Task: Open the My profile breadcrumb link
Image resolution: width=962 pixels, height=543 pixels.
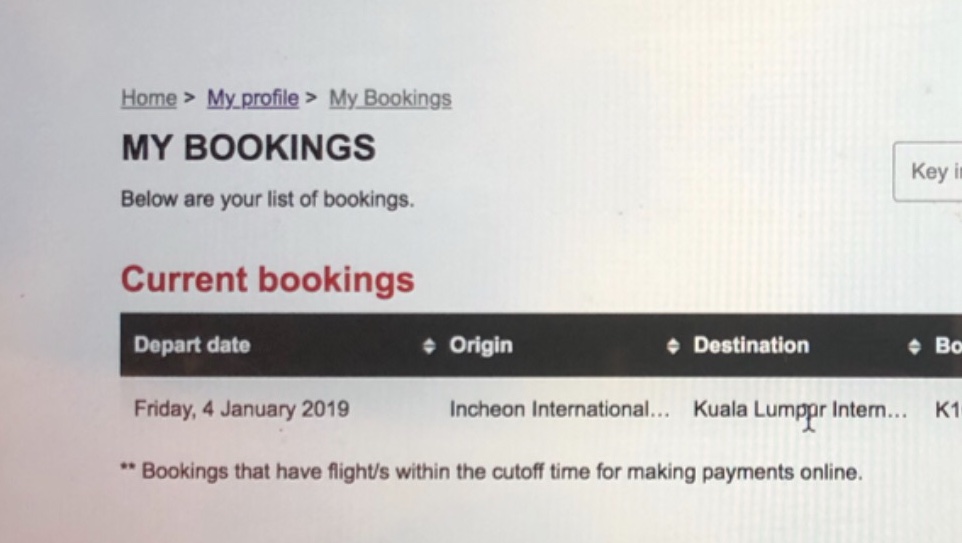Action: (253, 98)
